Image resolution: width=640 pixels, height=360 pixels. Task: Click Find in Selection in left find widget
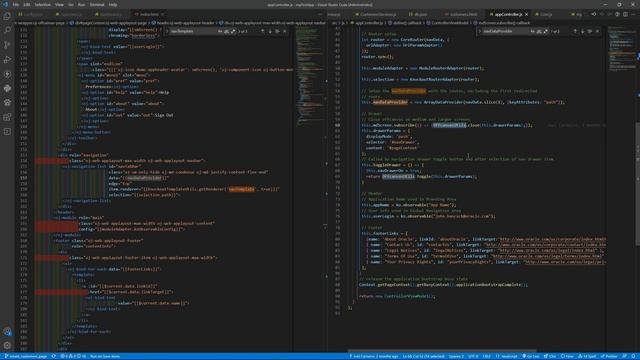tap(277, 31)
